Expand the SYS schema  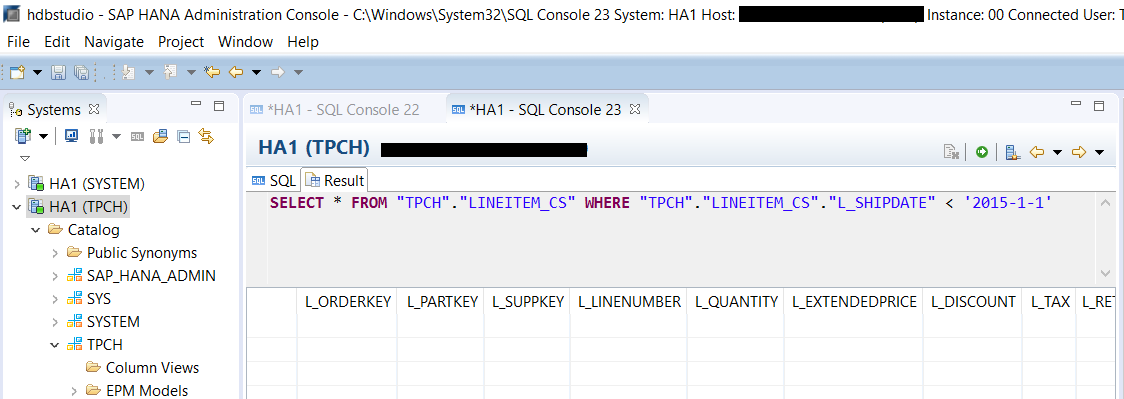(55, 299)
